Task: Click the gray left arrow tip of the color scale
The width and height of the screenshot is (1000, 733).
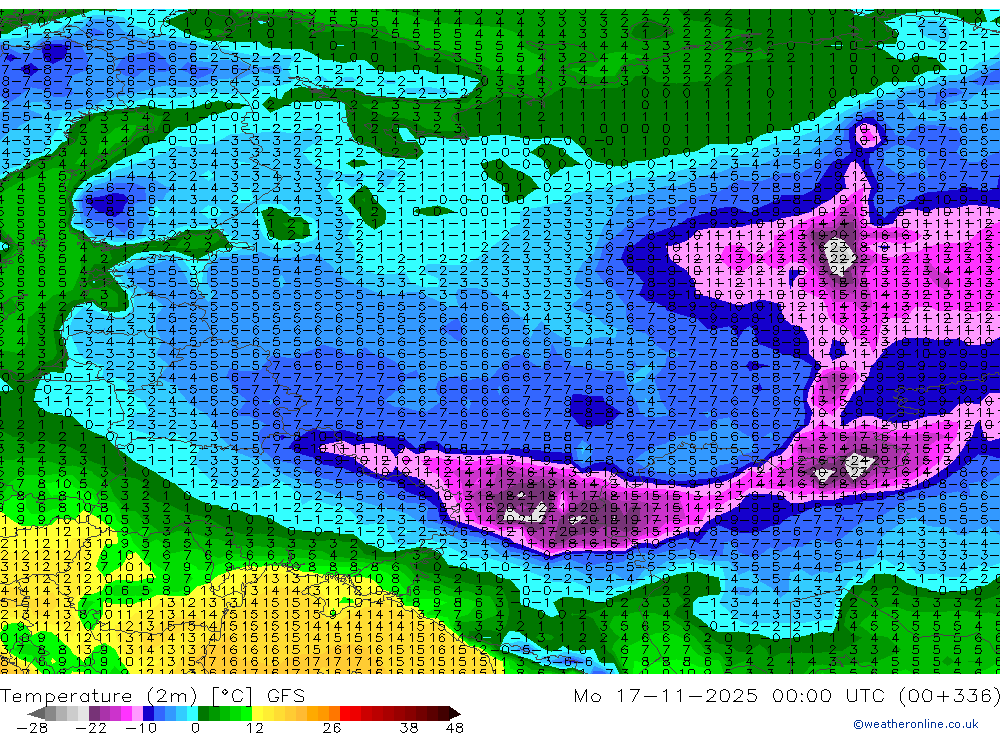Action: [36, 713]
